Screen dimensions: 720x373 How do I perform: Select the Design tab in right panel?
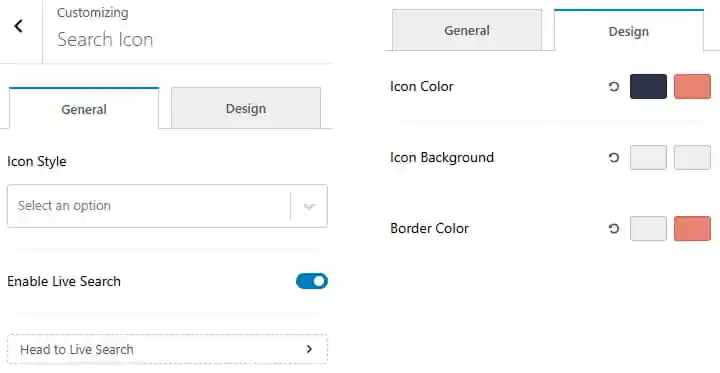click(x=629, y=30)
